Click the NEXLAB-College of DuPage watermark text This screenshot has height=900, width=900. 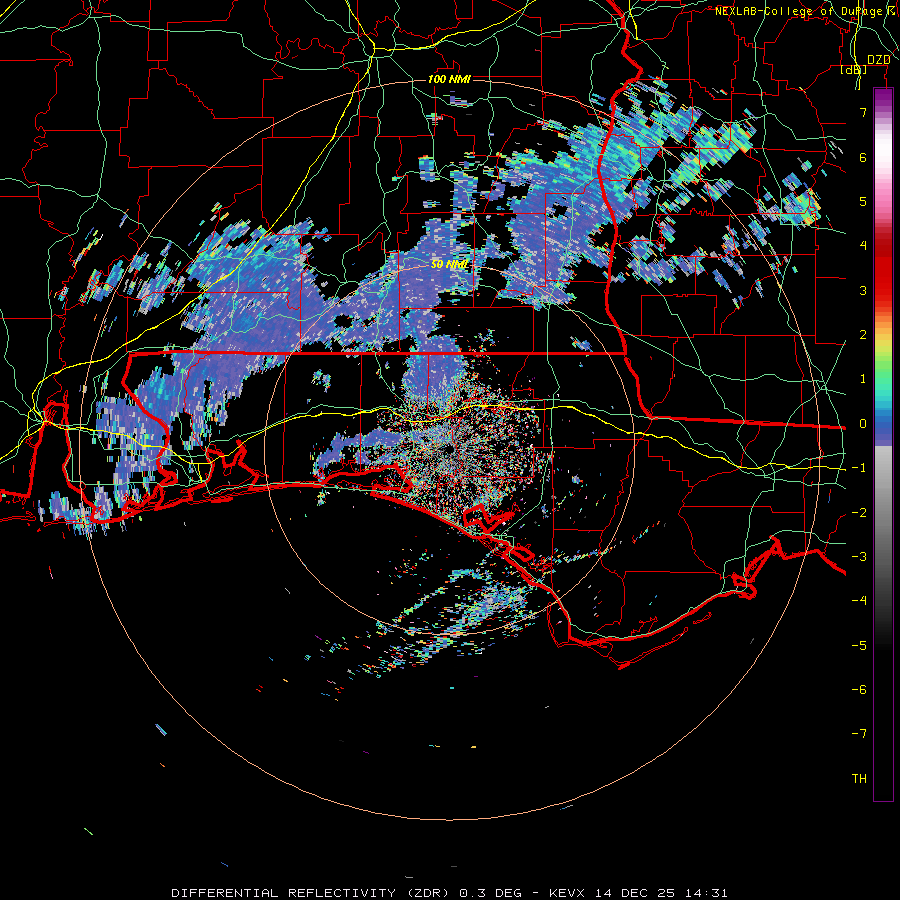point(805,11)
